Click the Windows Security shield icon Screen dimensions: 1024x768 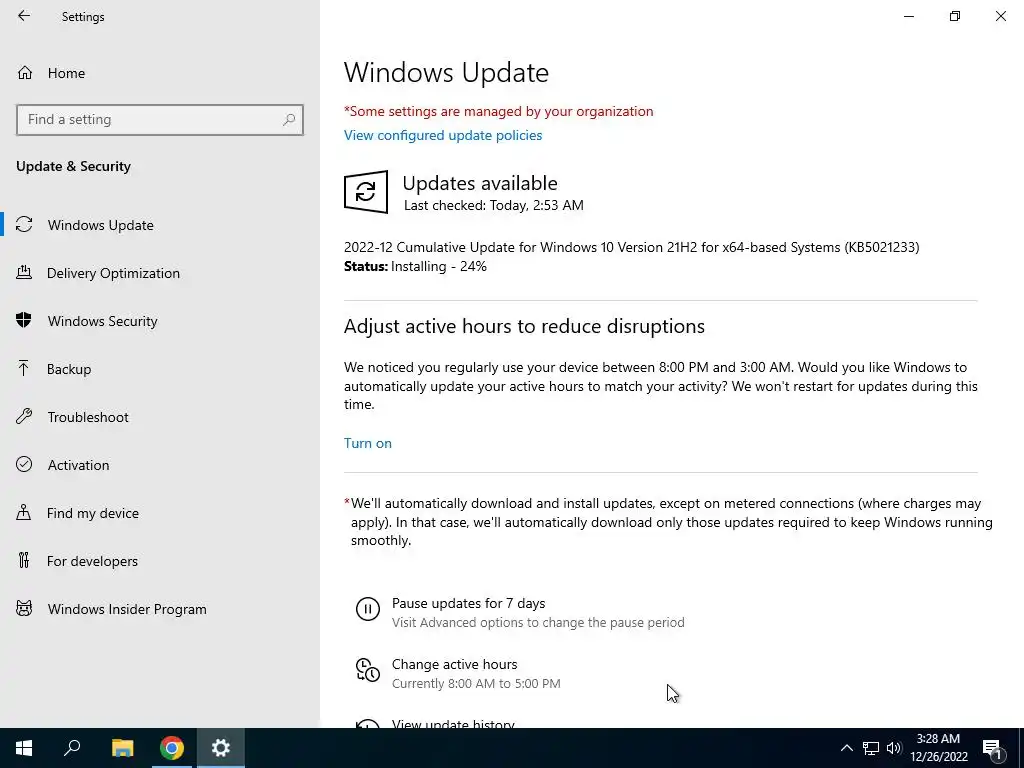pyautogui.click(x=24, y=320)
